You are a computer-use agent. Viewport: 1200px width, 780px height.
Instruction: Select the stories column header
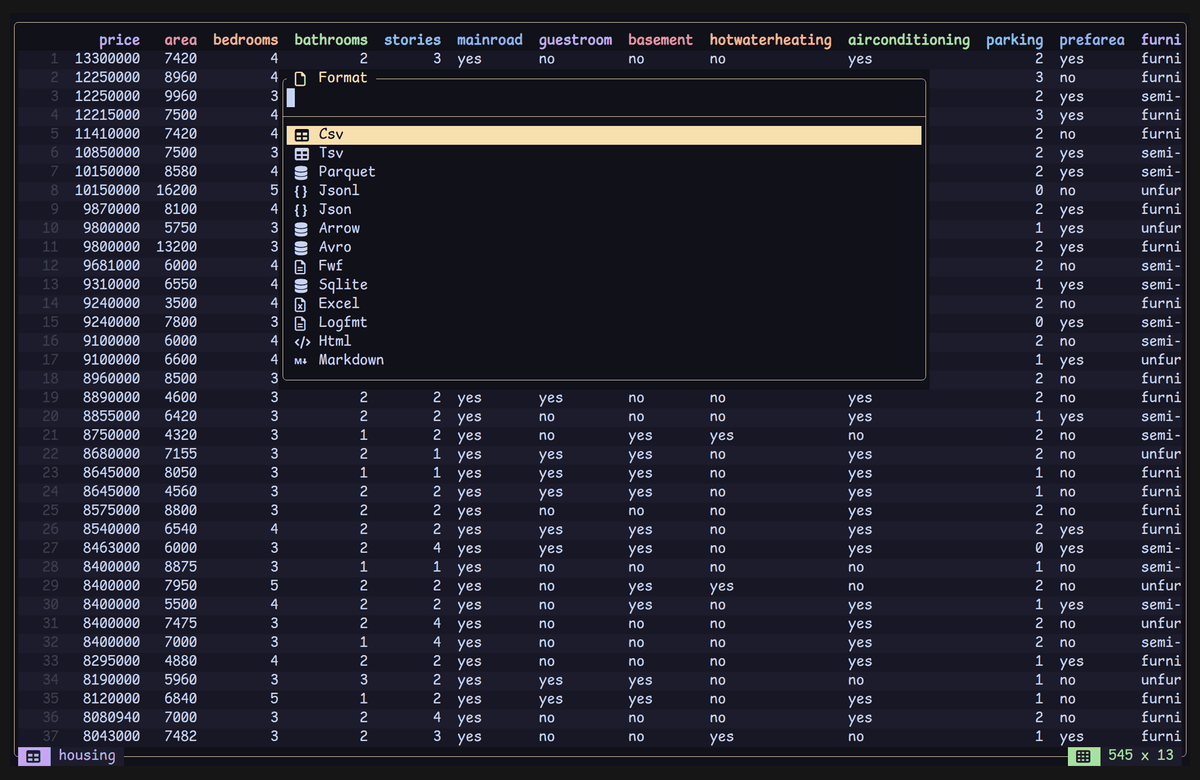412,40
